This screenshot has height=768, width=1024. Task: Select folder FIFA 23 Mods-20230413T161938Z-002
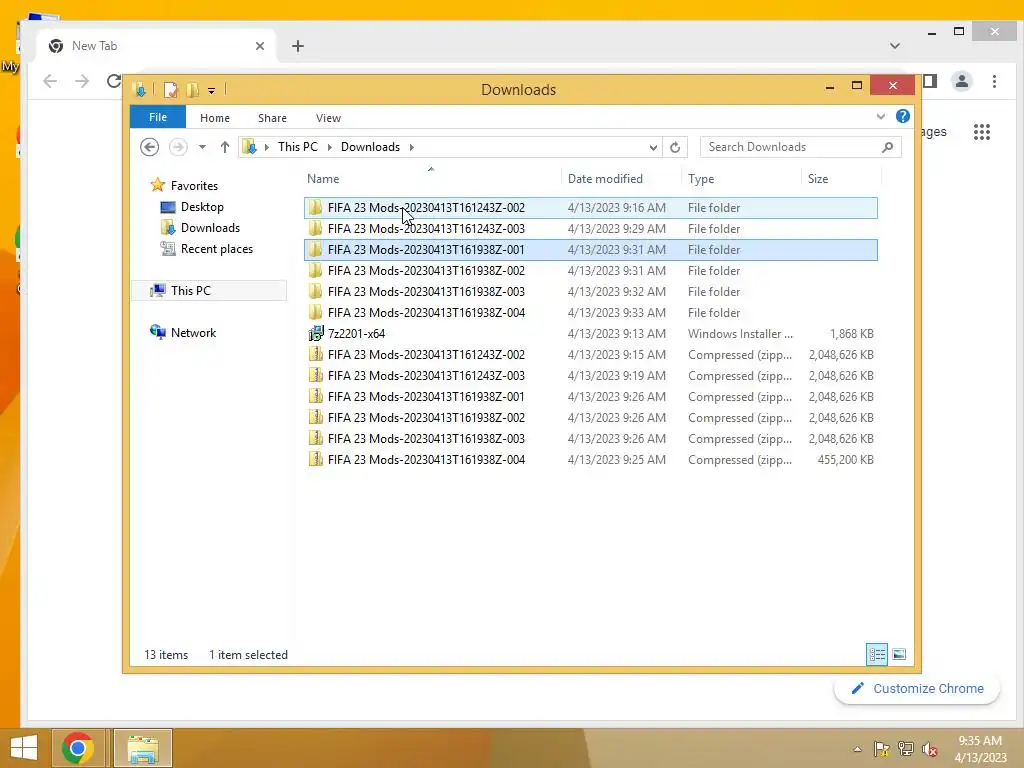click(590, 270)
